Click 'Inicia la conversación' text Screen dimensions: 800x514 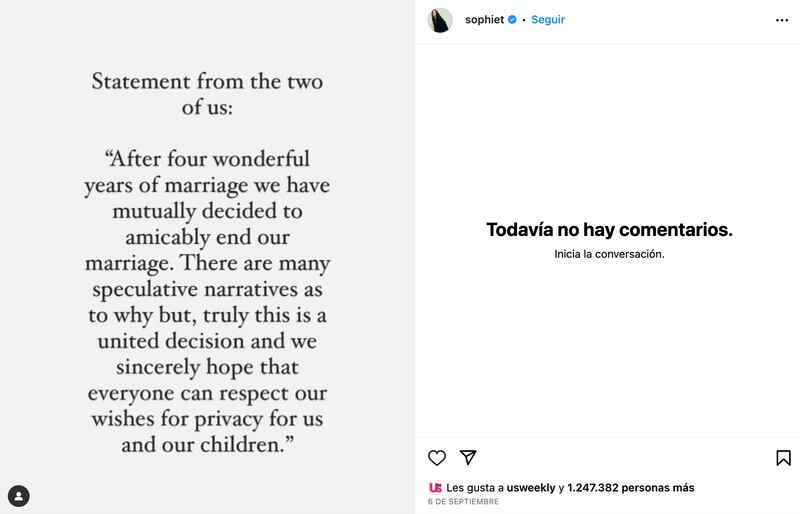[609, 254]
